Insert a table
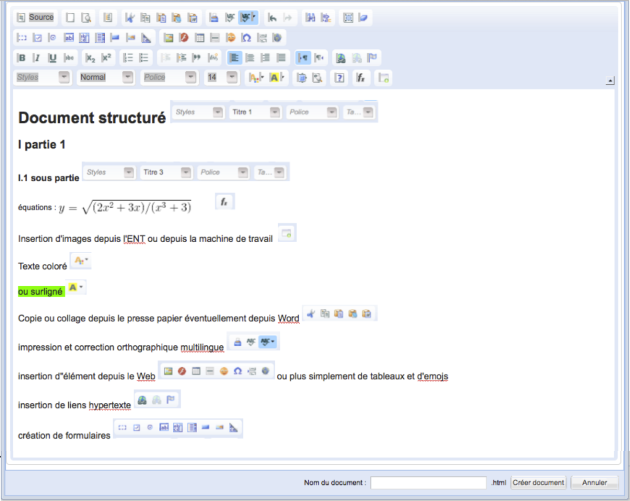This screenshot has height=501, width=630. coord(200,38)
